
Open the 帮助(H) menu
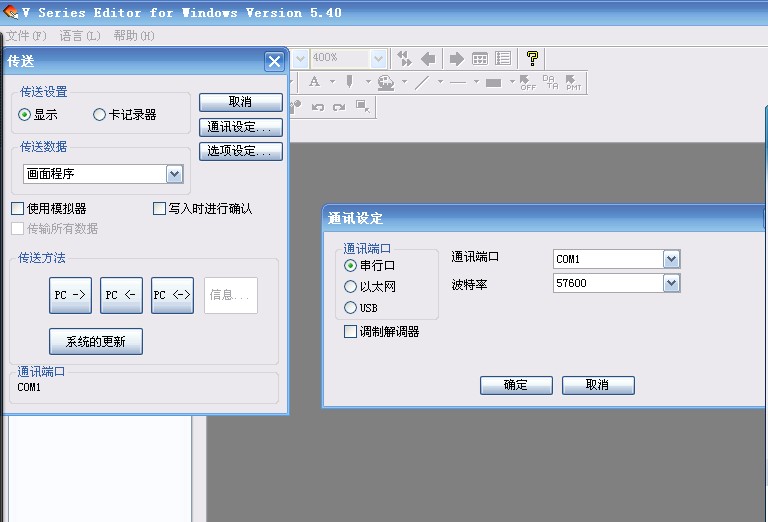click(x=134, y=36)
